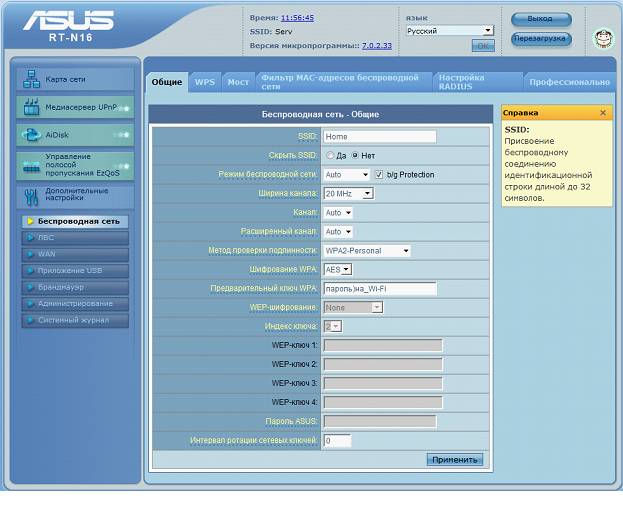This screenshot has height=507, width=623.
Task: Select Да radio for Скрыть SSID
Action: coord(330,155)
